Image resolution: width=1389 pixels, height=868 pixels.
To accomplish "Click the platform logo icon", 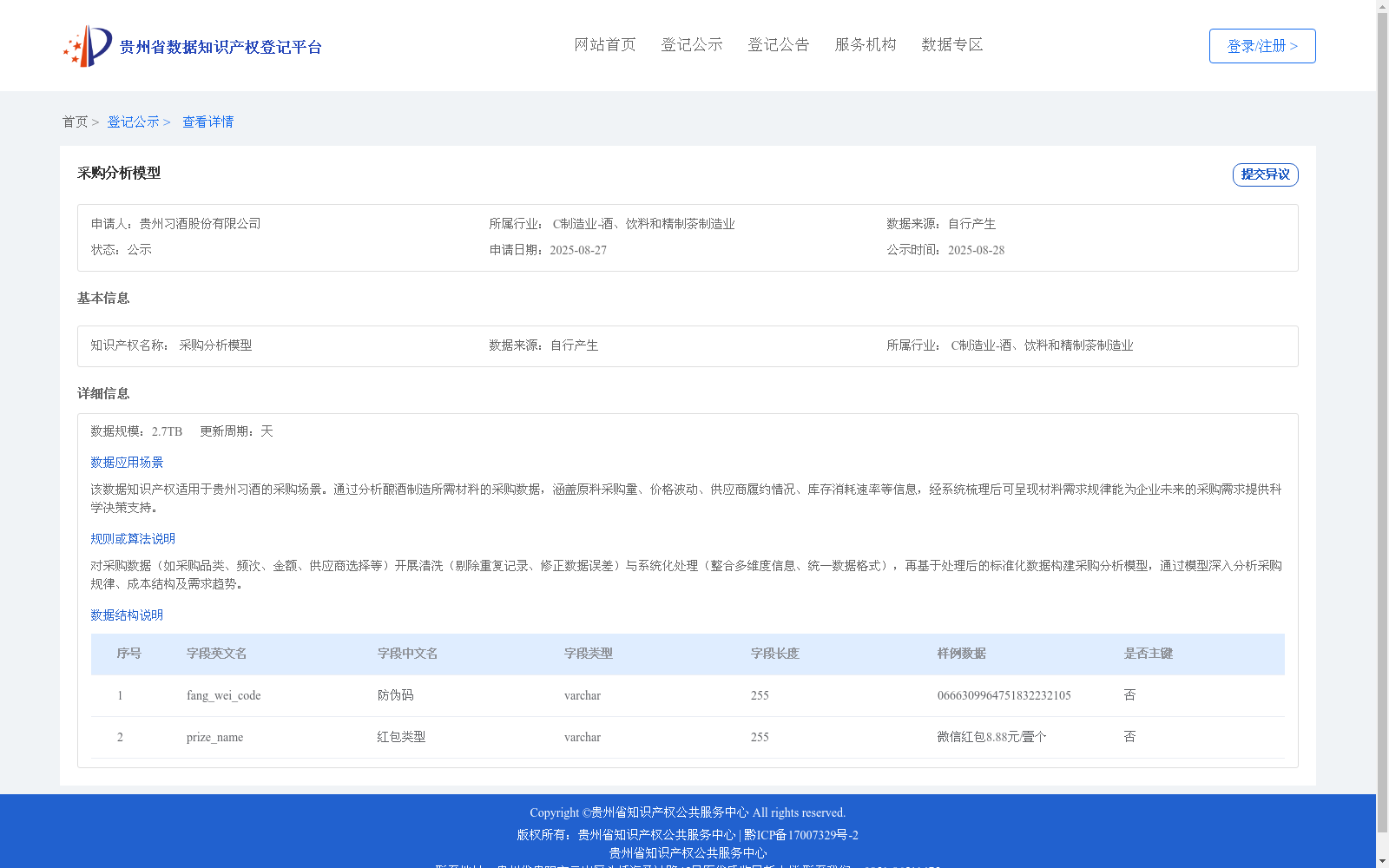I will 87,46.
